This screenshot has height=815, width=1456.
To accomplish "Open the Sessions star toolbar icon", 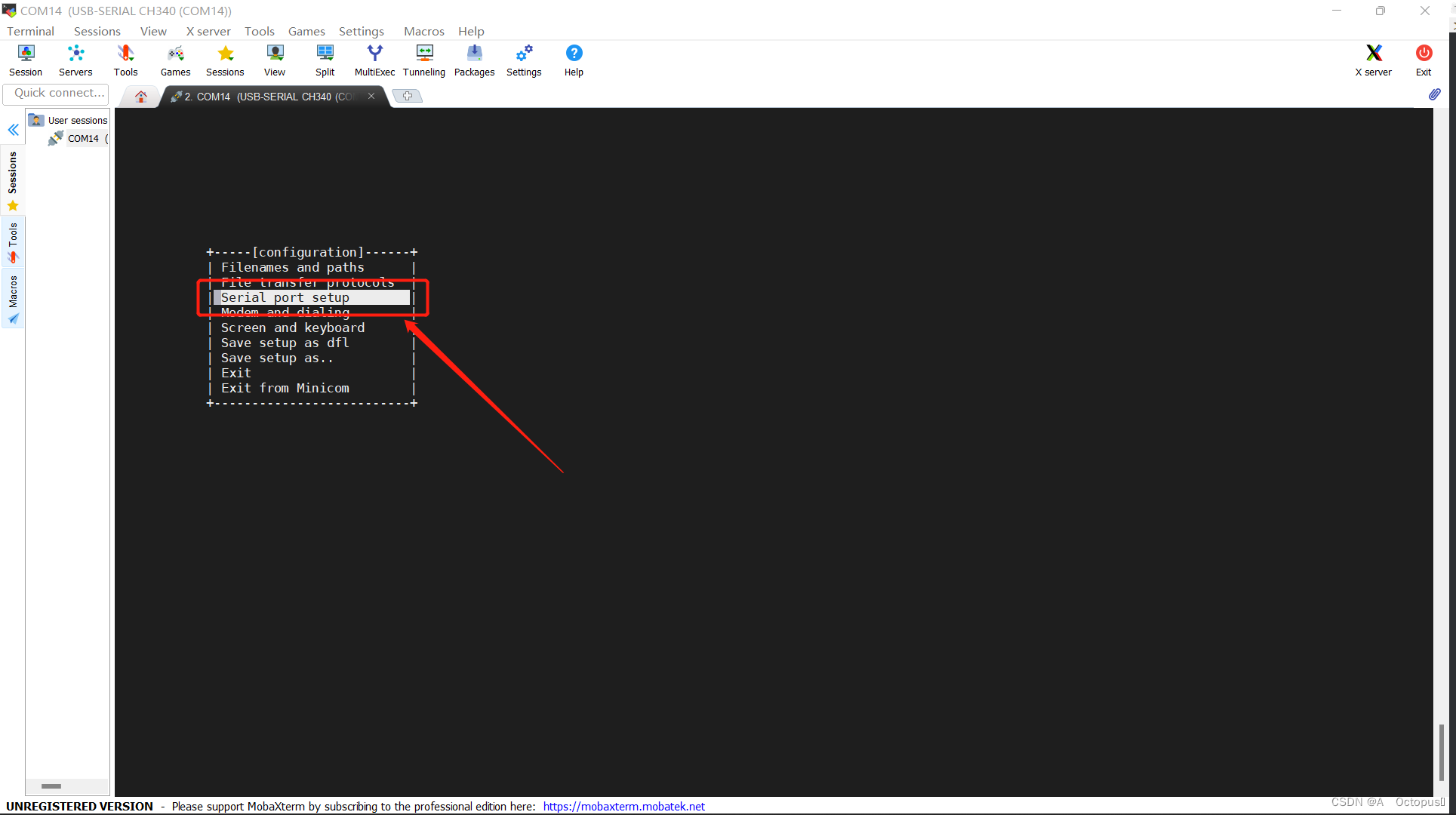I will (x=225, y=60).
